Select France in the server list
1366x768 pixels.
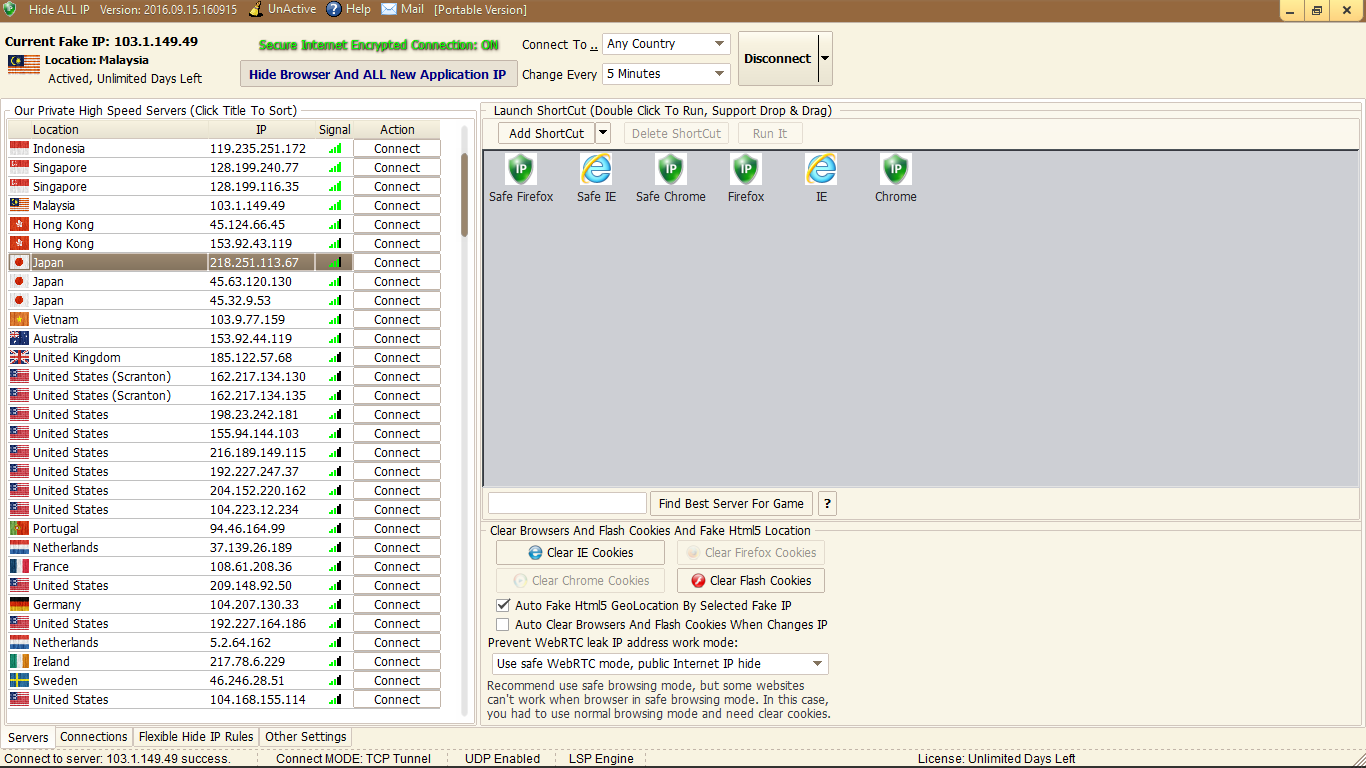click(x=50, y=566)
